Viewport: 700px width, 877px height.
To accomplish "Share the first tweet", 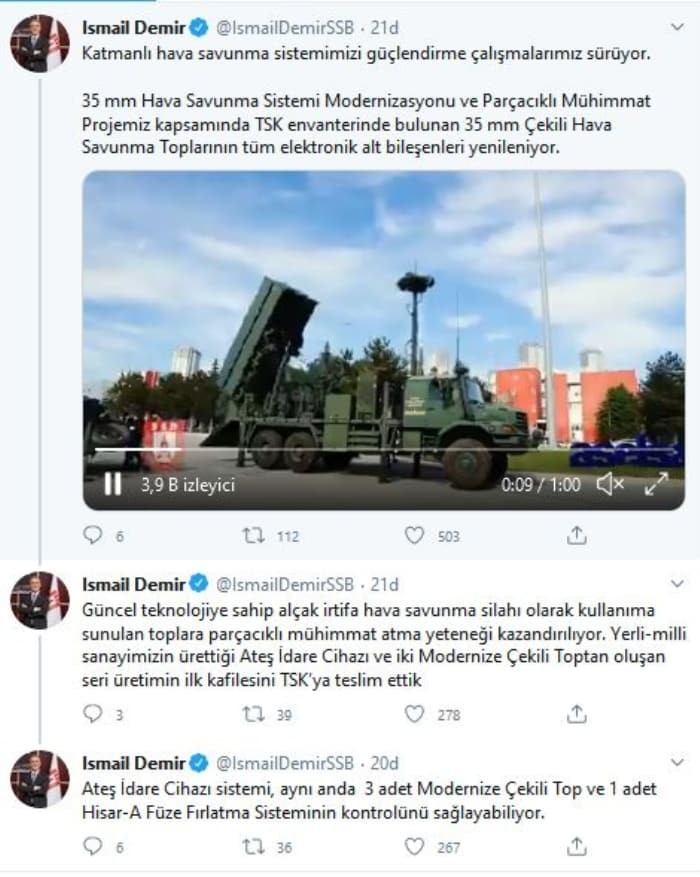I will coord(576,536).
